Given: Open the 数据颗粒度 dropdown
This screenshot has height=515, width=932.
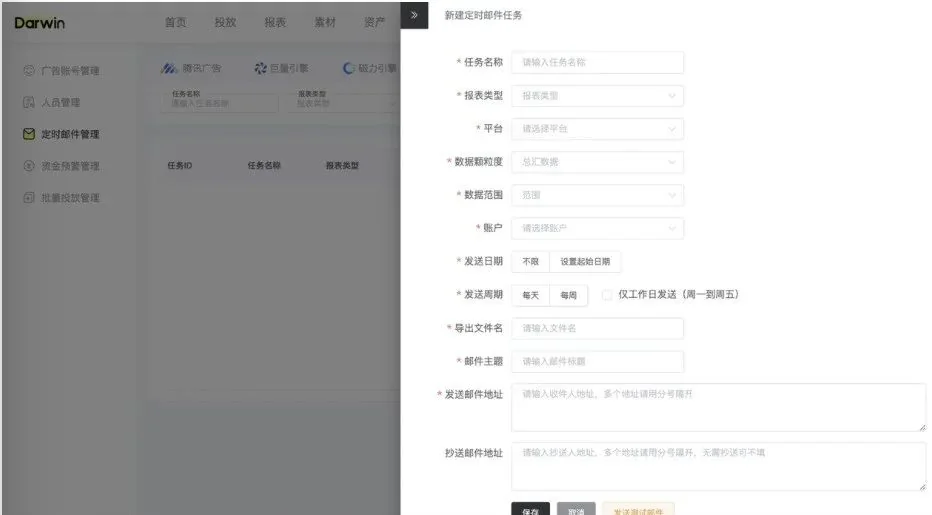Looking at the screenshot, I should click(597, 162).
